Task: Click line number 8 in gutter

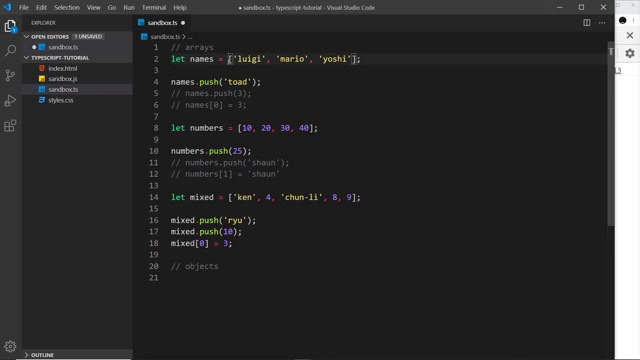Action: tap(156, 128)
